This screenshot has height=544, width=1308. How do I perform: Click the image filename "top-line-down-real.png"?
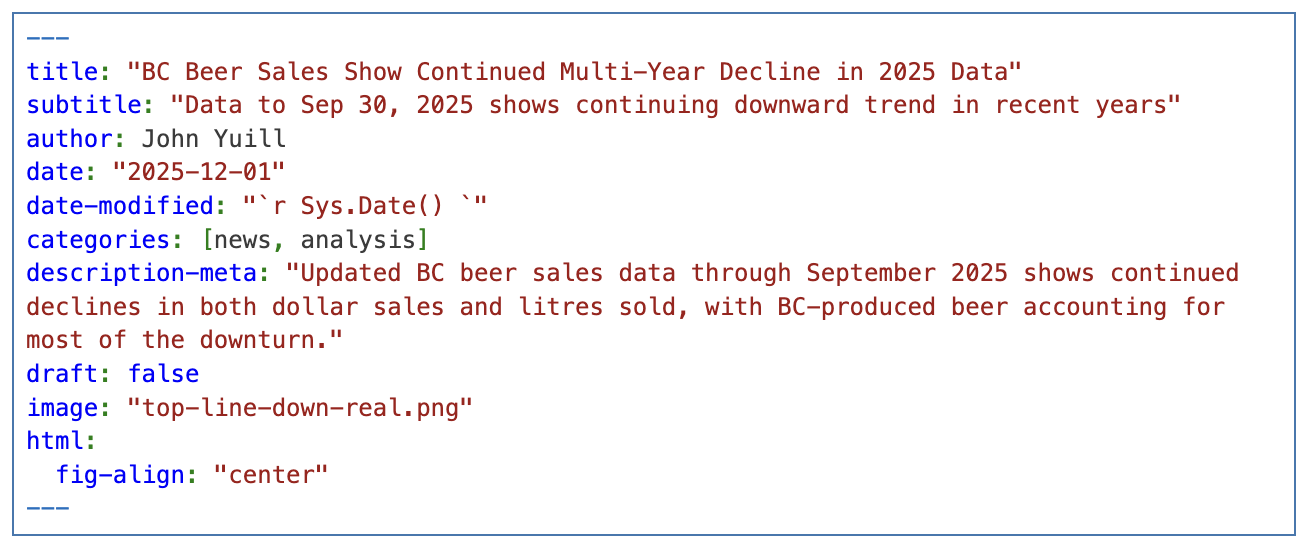(x=300, y=407)
